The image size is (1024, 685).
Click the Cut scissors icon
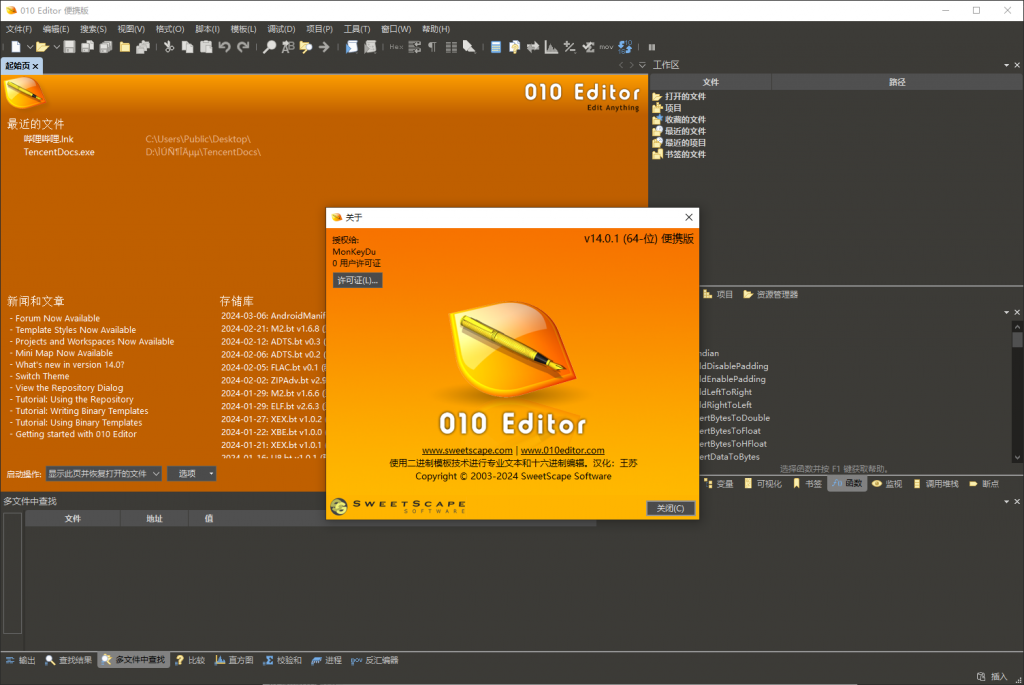(x=169, y=47)
